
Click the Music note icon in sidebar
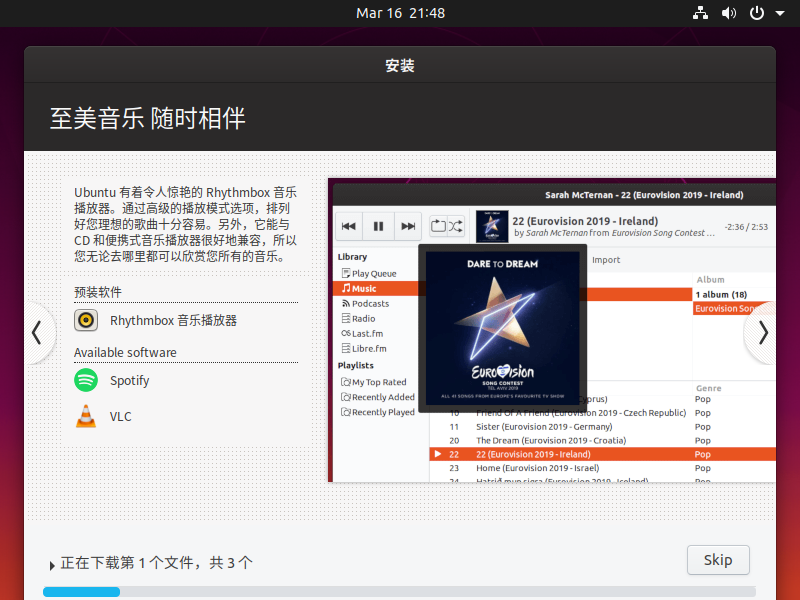[x=346, y=288]
